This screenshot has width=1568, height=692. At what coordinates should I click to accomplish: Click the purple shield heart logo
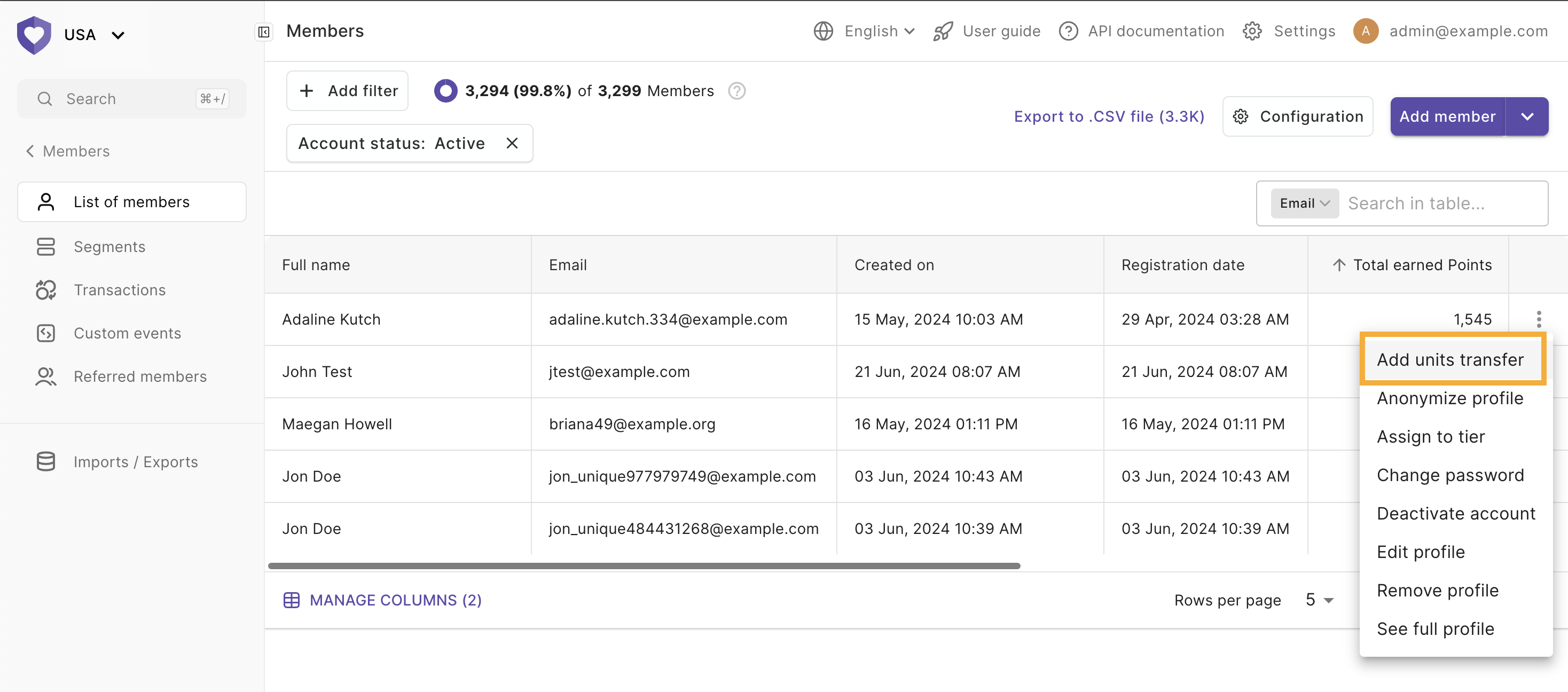pyautogui.click(x=34, y=35)
